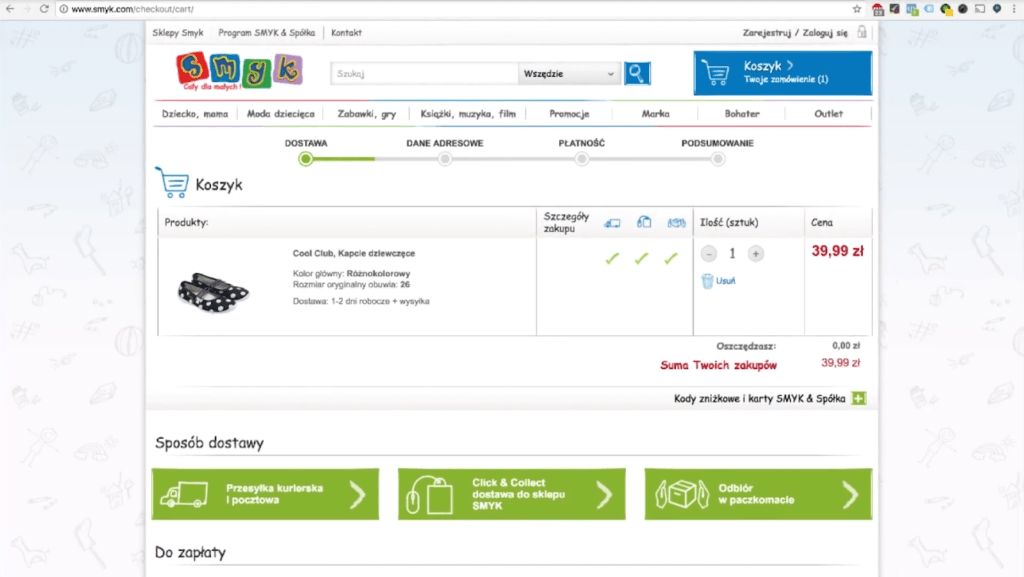Click the Program SMYK & Spółka link
The width and height of the screenshot is (1024, 577).
click(266, 33)
